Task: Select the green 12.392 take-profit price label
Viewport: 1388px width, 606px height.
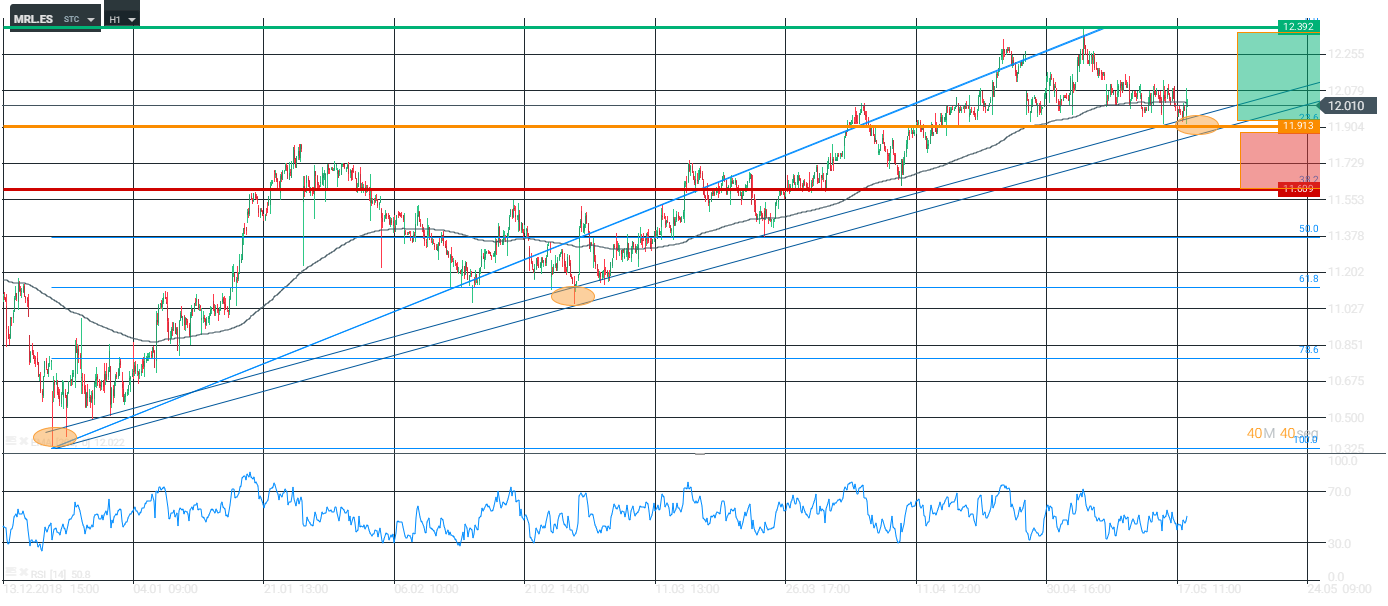Action: 1299,27
